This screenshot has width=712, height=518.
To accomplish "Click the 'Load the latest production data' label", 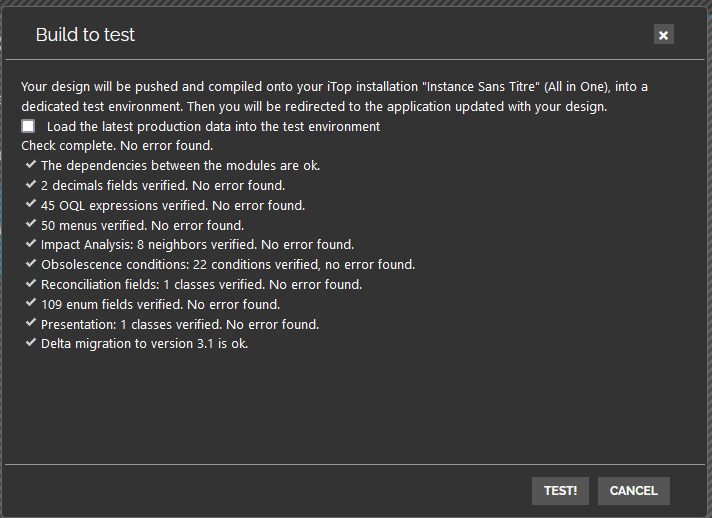I will [213, 127].
